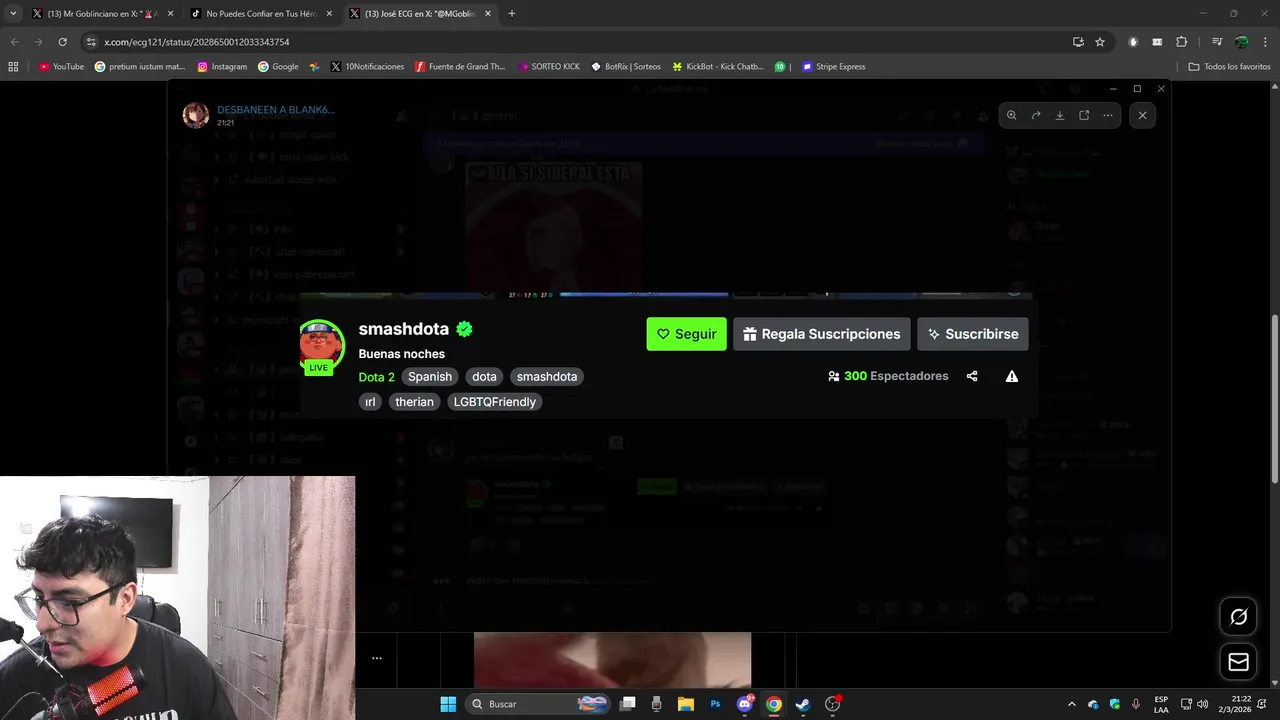The image size is (1280, 720).
Task: Click the Suscribirse button
Action: [972, 334]
